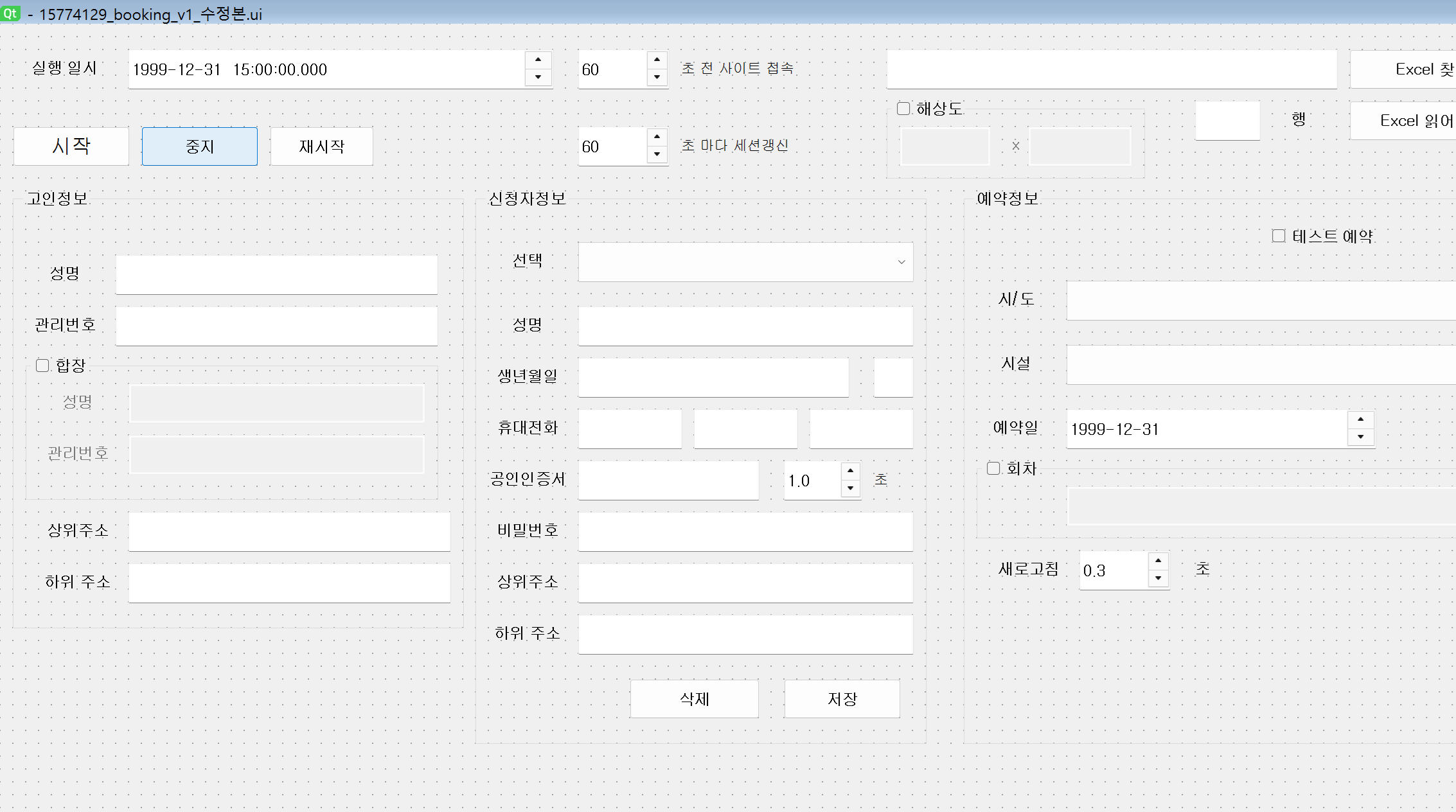Open the 시/도 region combo box
This screenshot has width=1456, height=812.
point(1259,301)
